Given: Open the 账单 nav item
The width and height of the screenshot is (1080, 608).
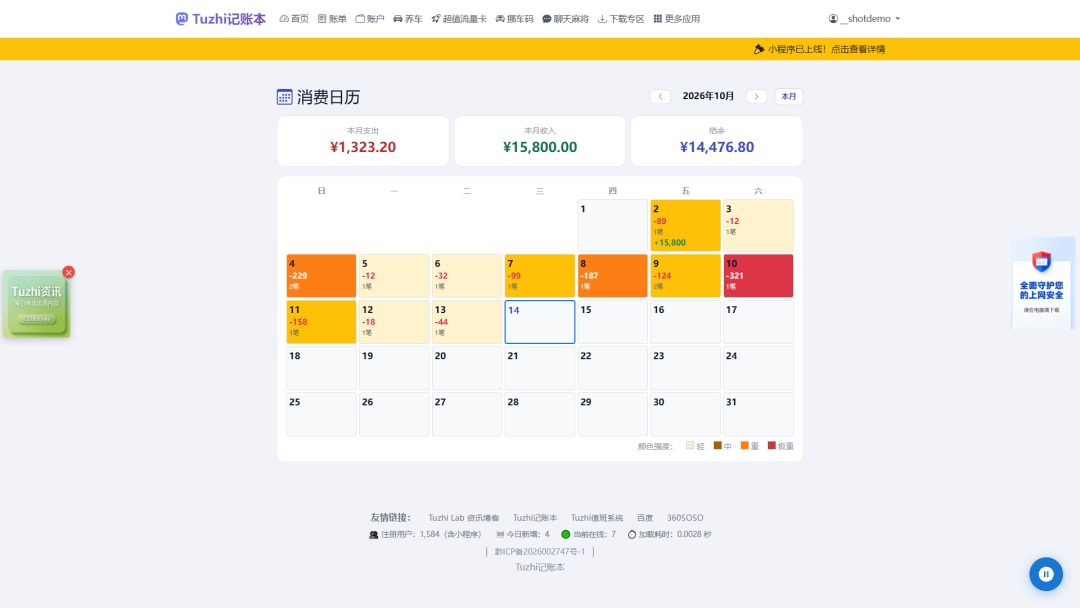Looking at the screenshot, I should pos(332,19).
